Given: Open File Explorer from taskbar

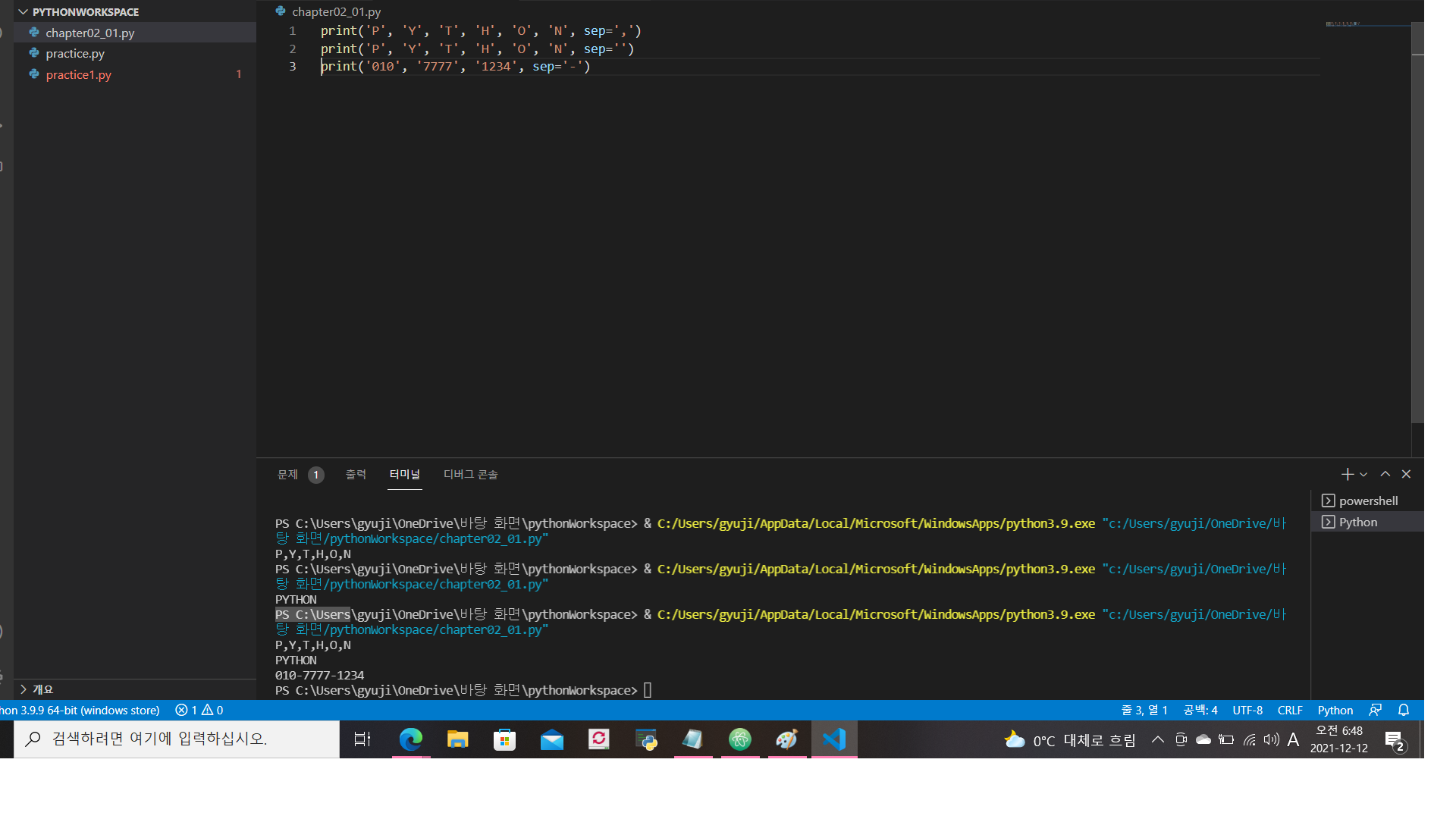Looking at the screenshot, I should [x=457, y=739].
